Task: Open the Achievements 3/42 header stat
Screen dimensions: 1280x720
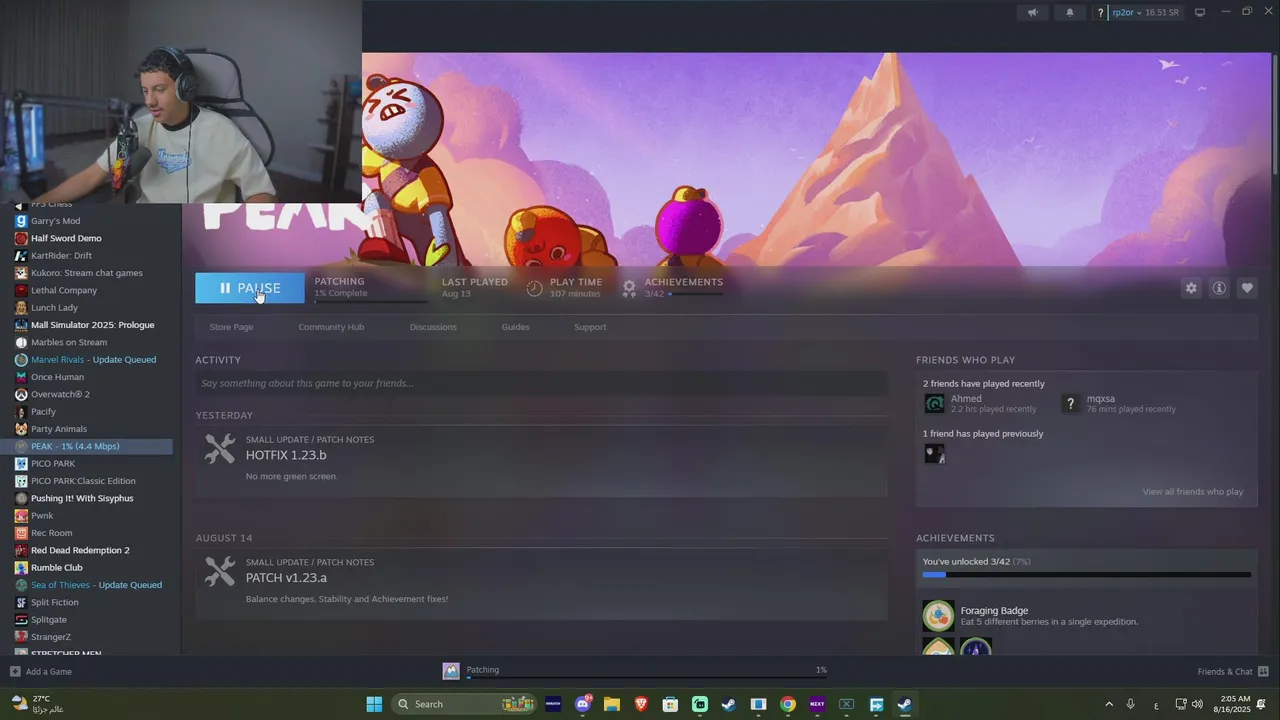Action: (x=672, y=287)
